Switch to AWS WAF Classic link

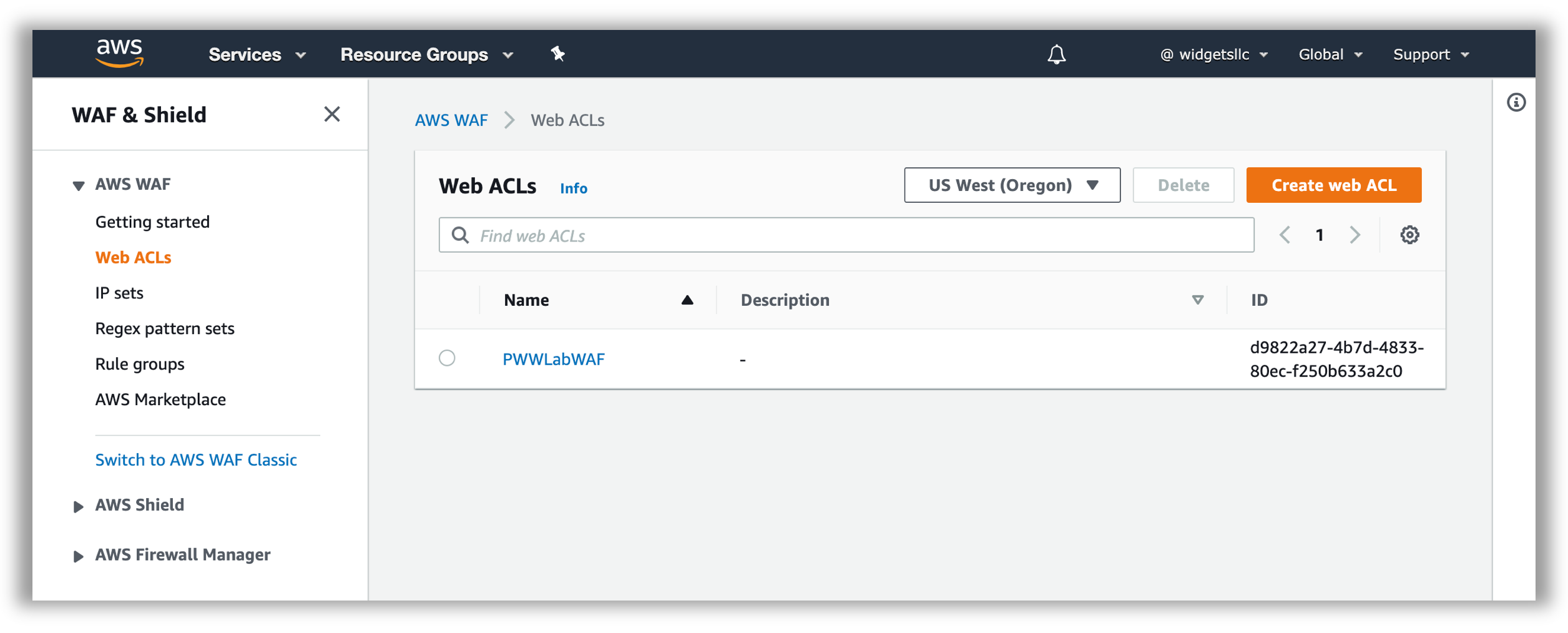coord(196,460)
